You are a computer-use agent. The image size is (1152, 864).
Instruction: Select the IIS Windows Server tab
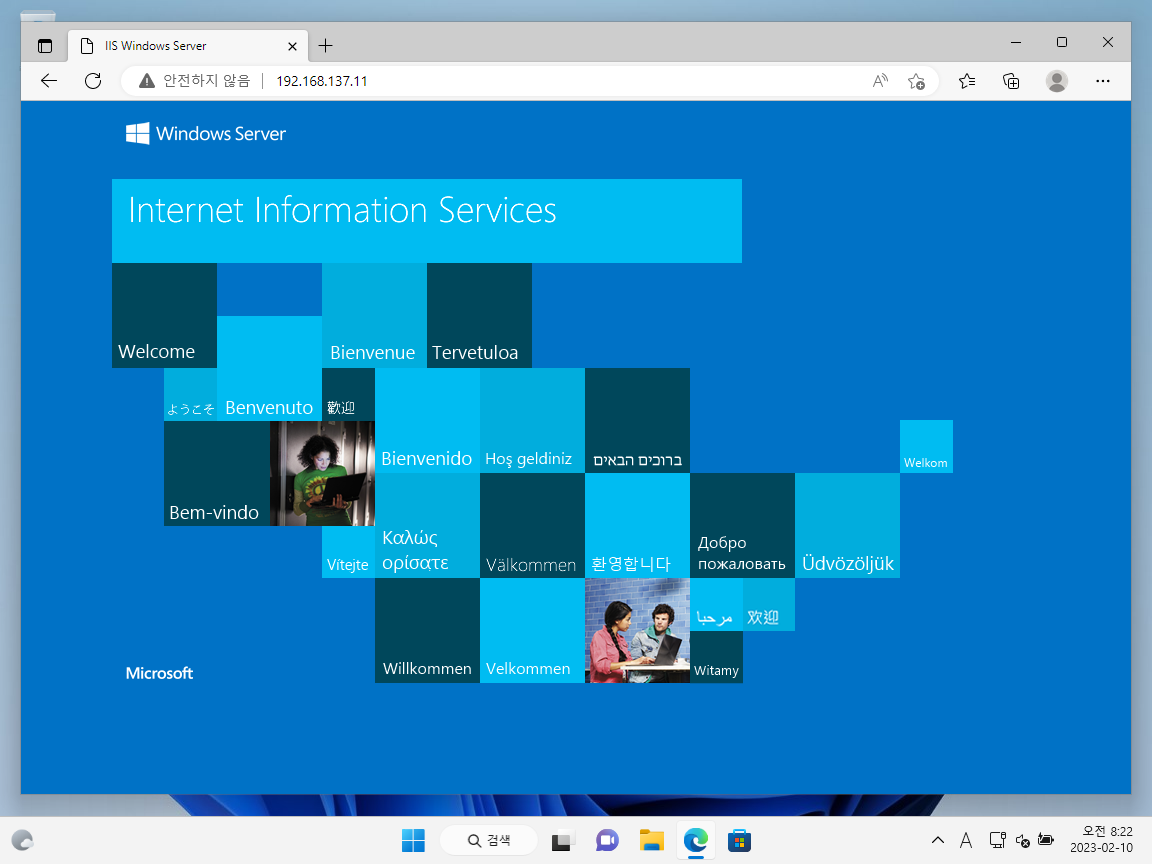tap(188, 46)
